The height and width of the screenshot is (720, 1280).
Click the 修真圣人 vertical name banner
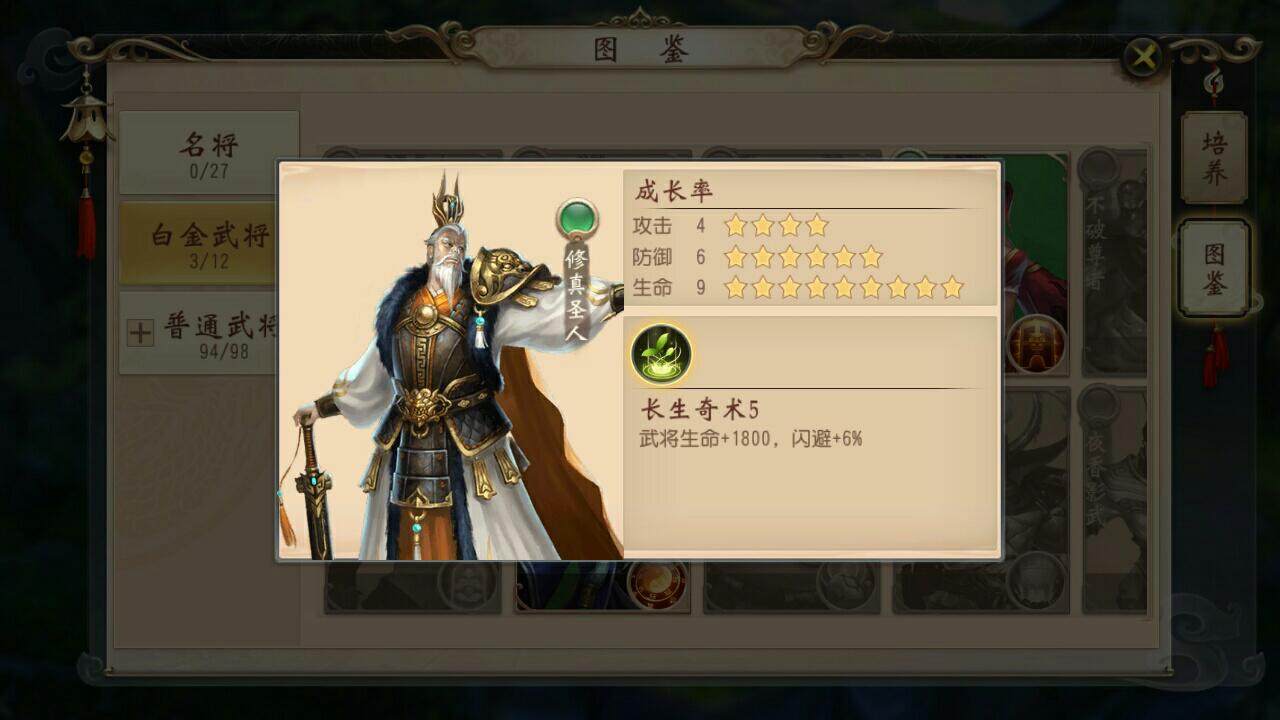point(577,291)
